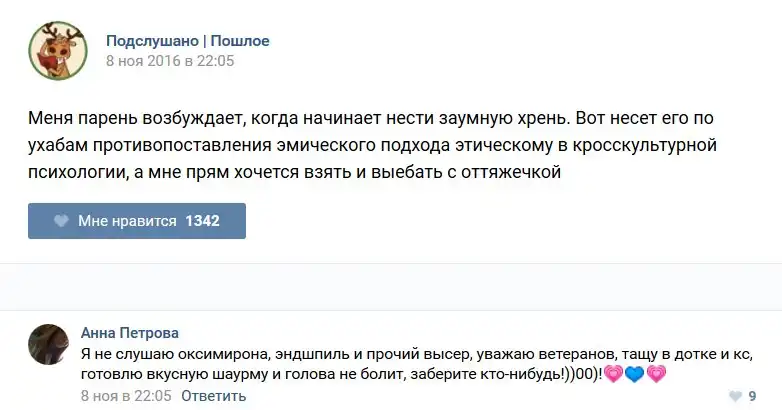The image size is (782, 410).
Task: Click the post's last line ending with оттяжечкой
Action: point(300,170)
